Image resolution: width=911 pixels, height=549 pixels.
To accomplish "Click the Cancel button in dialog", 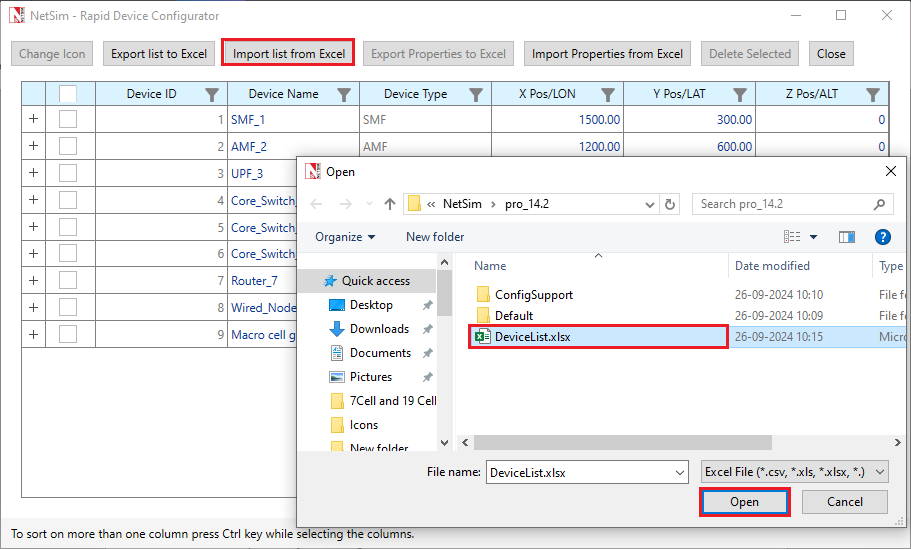I will 845,502.
